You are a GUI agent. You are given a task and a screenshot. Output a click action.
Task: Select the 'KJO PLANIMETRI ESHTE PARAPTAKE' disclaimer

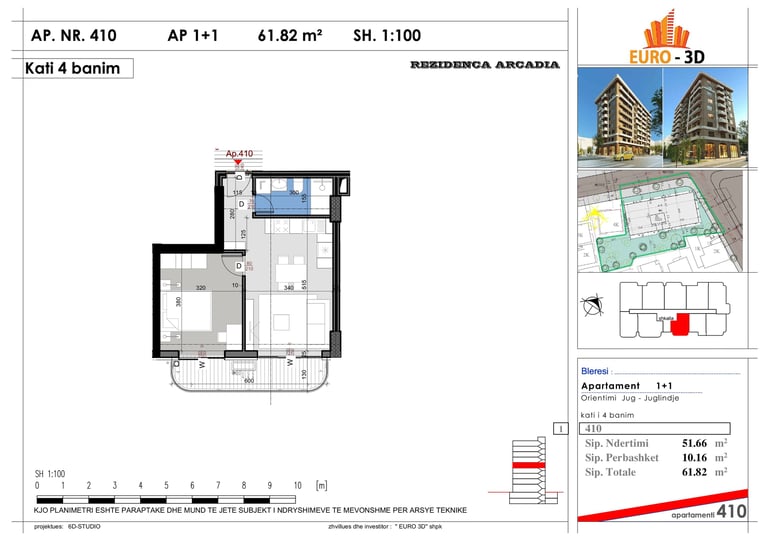coord(250,510)
